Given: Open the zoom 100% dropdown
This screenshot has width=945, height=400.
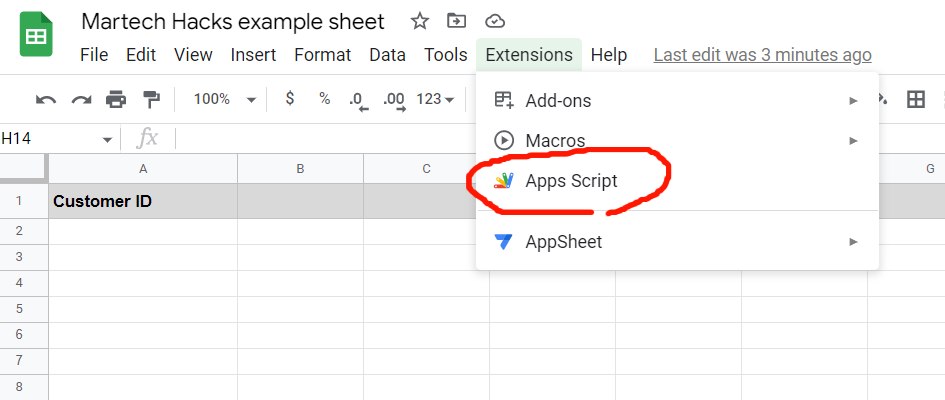Looking at the screenshot, I should pos(225,99).
